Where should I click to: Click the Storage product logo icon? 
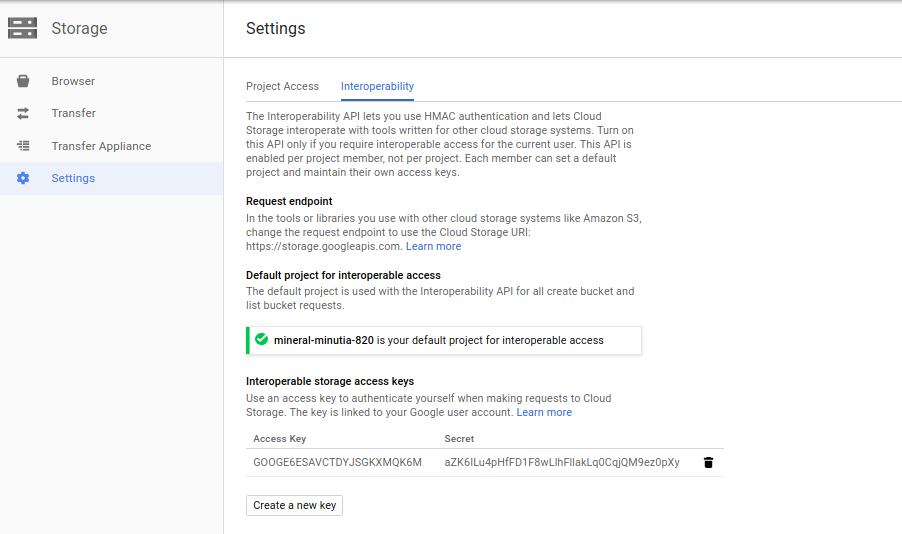(23, 28)
